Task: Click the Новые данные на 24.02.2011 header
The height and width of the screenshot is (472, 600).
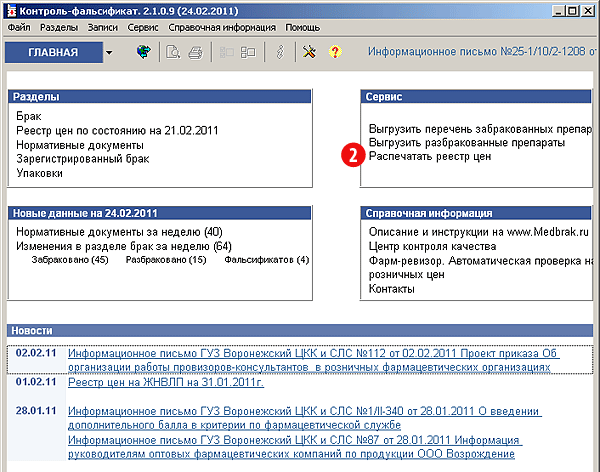Action: [x=160, y=213]
